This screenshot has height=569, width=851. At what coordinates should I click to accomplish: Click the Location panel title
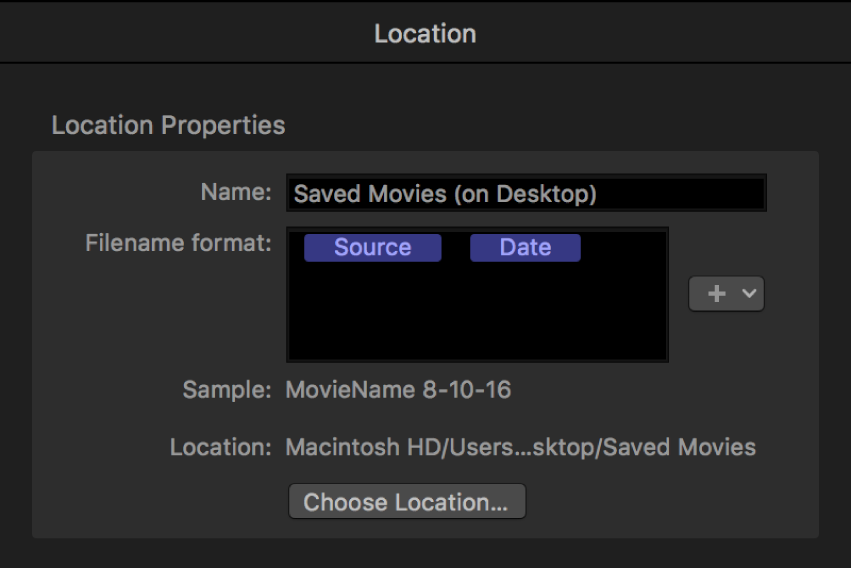click(425, 34)
